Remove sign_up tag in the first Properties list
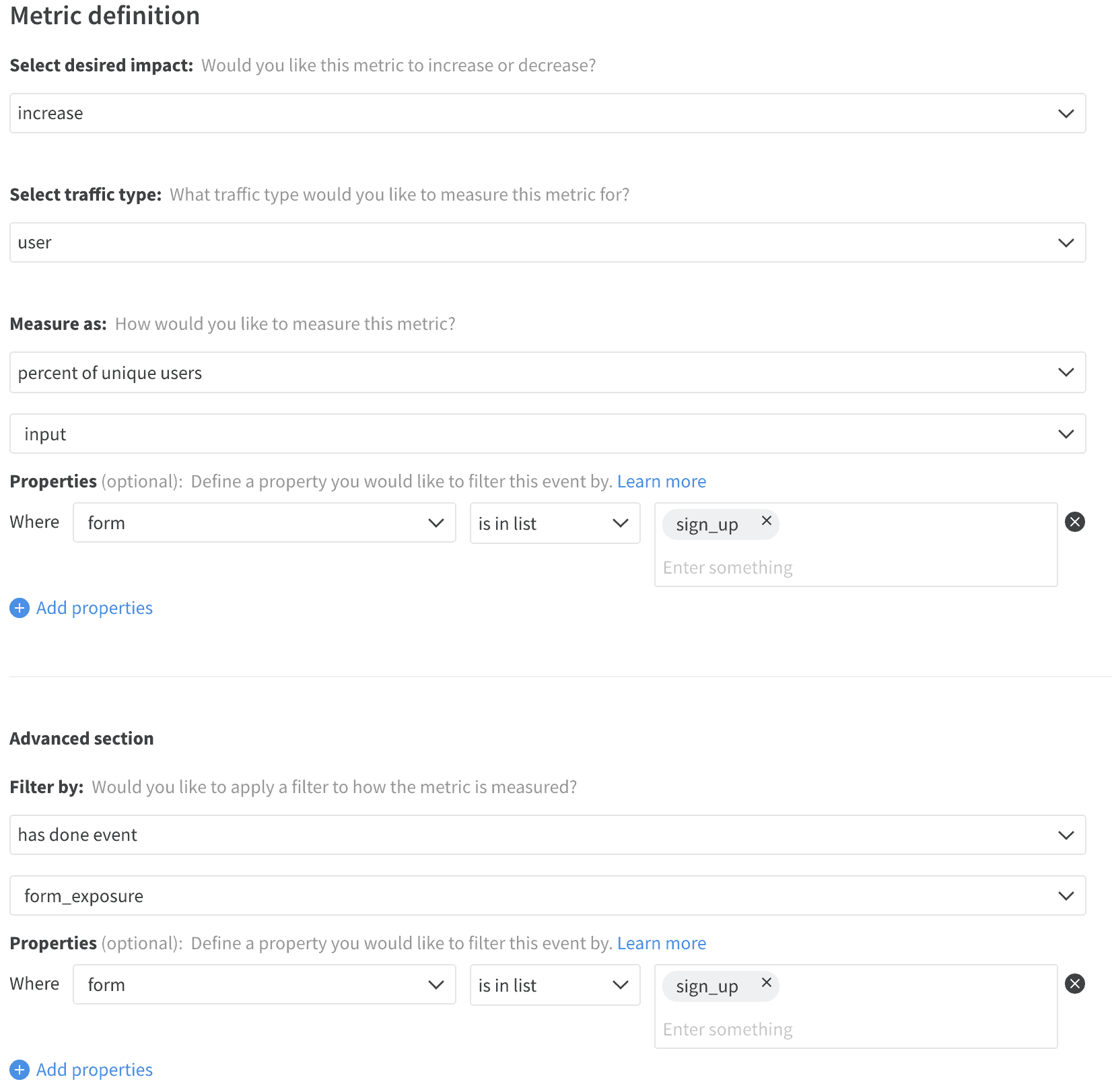Image resolution: width=1112 pixels, height=1092 pixels. pos(766,520)
